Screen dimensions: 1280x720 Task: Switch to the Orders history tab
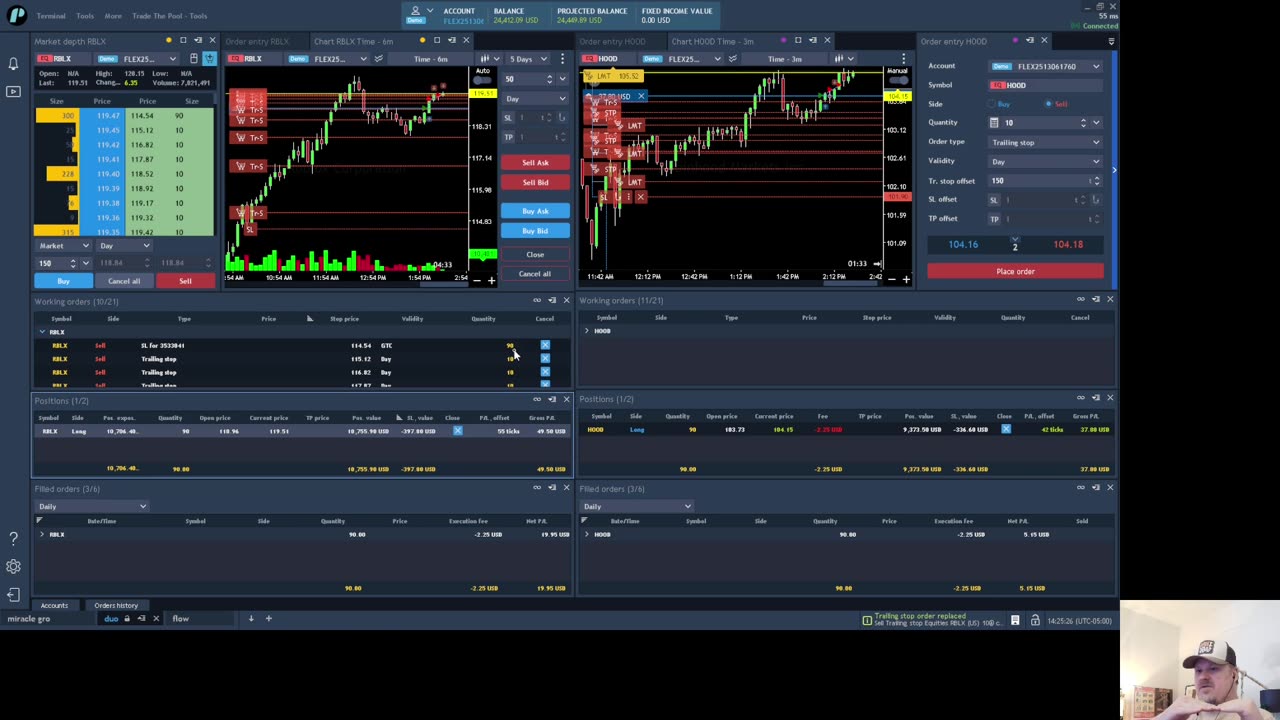coord(116,606)
